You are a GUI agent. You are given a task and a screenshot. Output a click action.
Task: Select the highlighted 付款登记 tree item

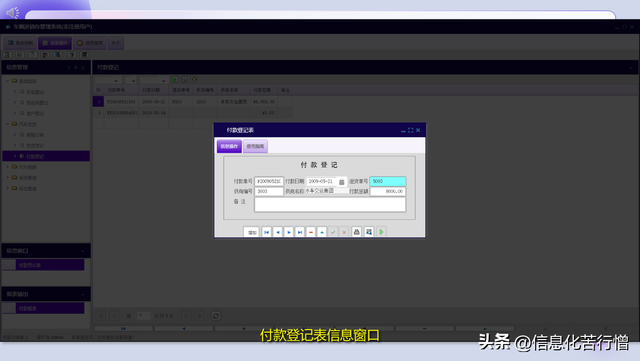point(46,156)
